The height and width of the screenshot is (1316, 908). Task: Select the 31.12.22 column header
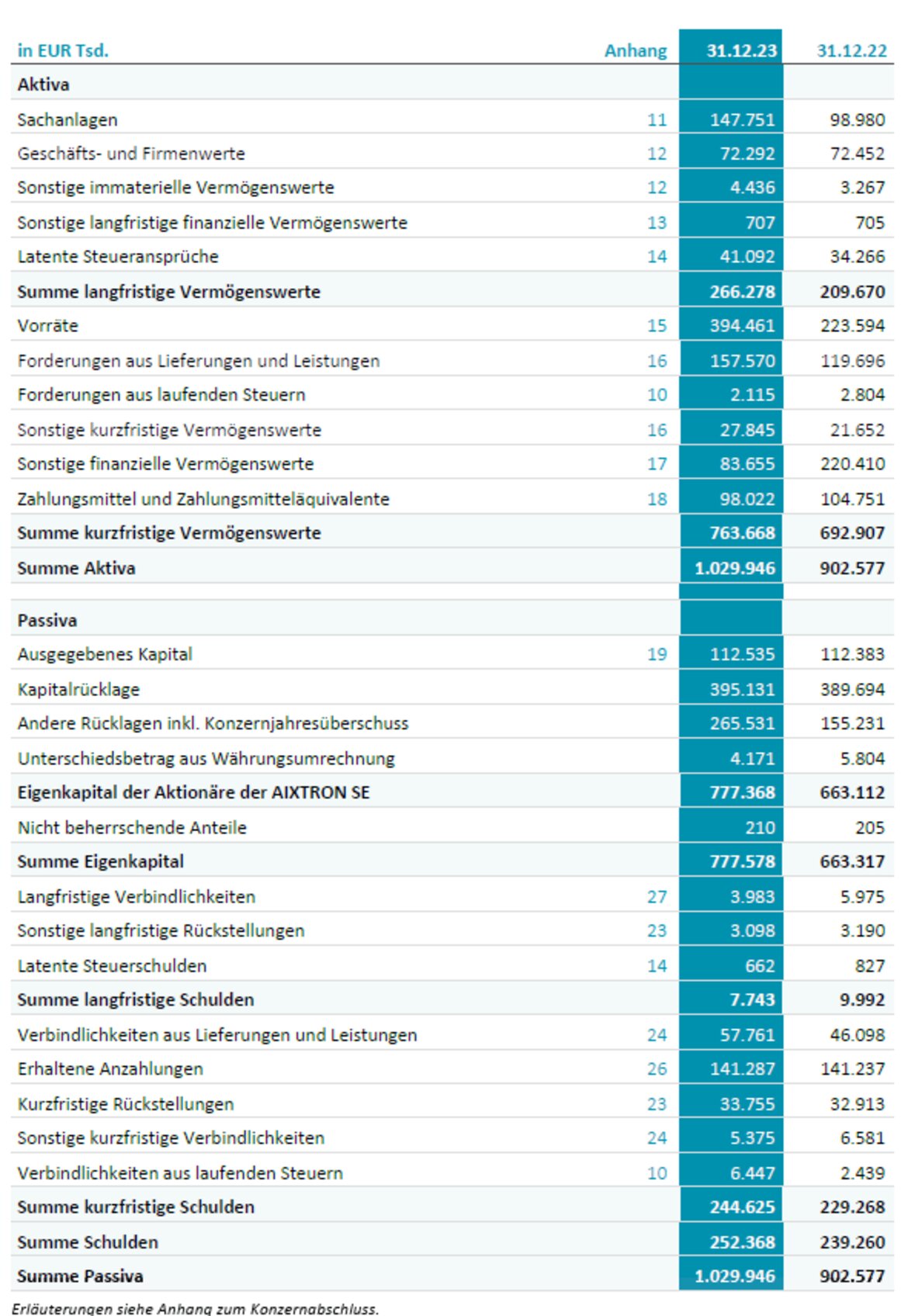tap(851, 51)
